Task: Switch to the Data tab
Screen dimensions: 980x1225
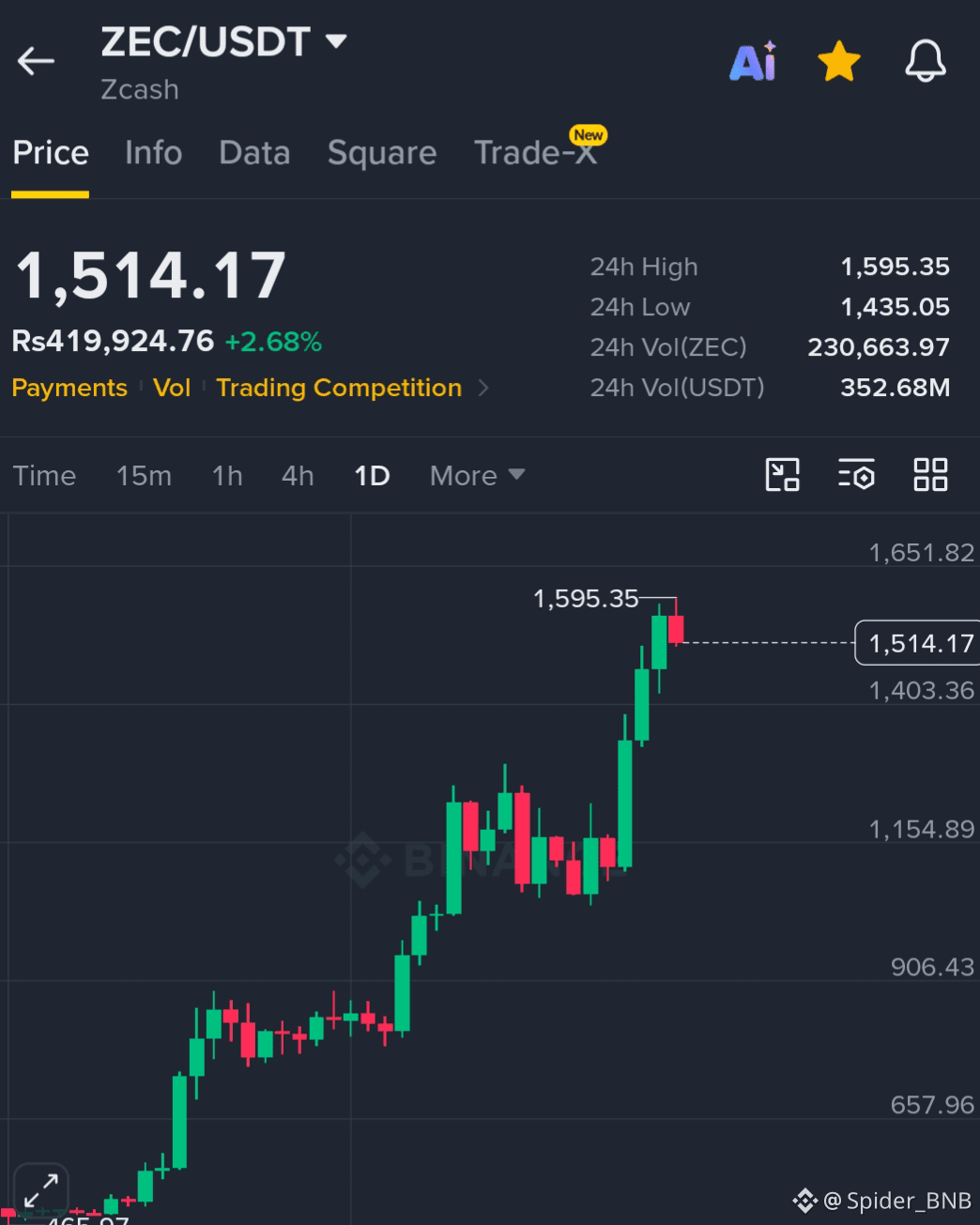Action: pyautogui.click(x=254, y=153)
